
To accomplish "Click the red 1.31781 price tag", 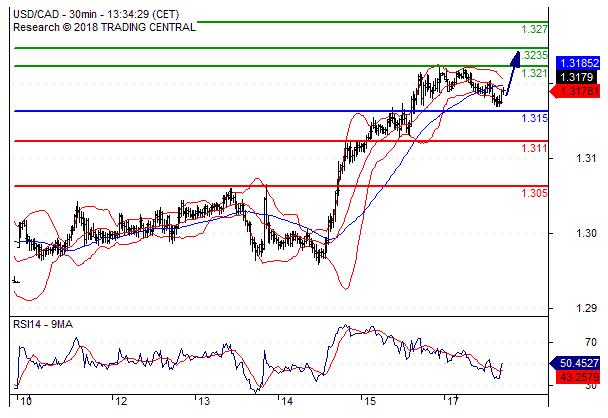I will 575,92.
